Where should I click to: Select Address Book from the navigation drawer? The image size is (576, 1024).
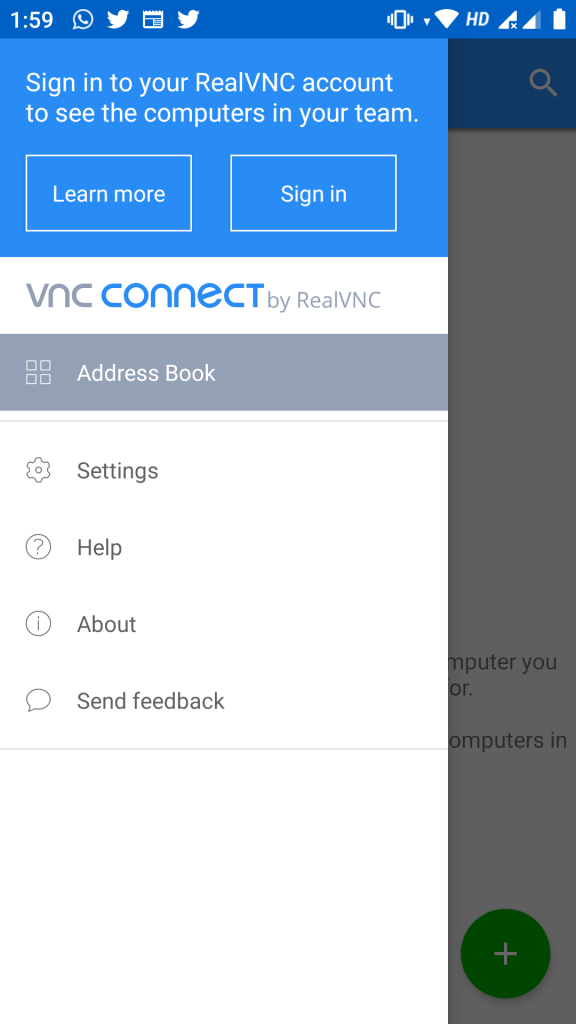click(x=146, y=372)
